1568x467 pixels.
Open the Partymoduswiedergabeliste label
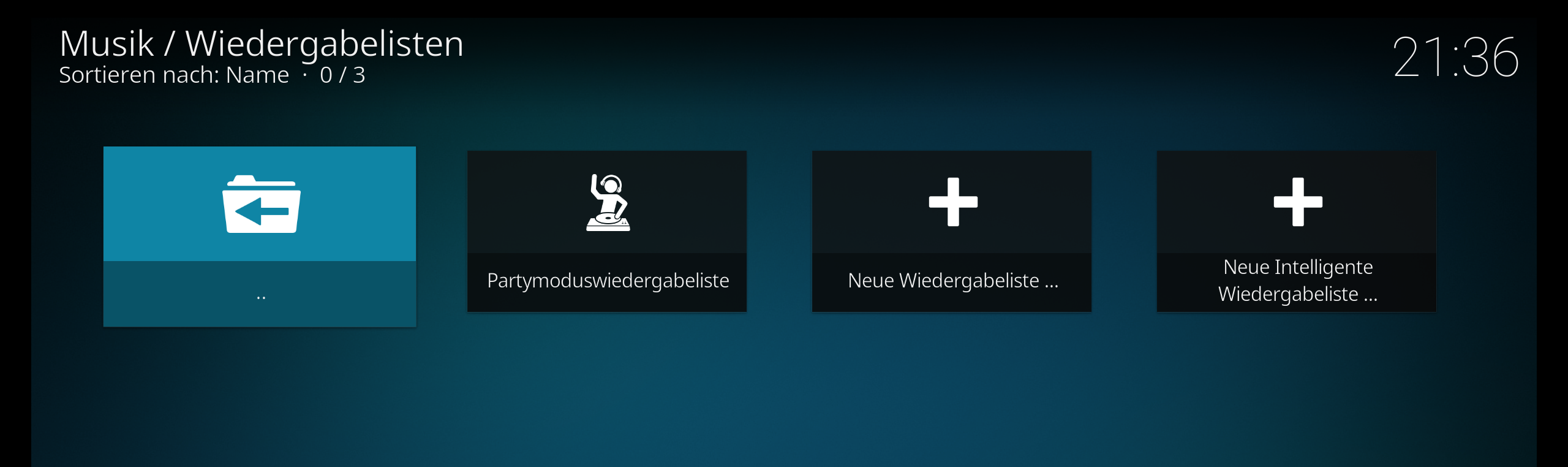click(x=608, y=281)
